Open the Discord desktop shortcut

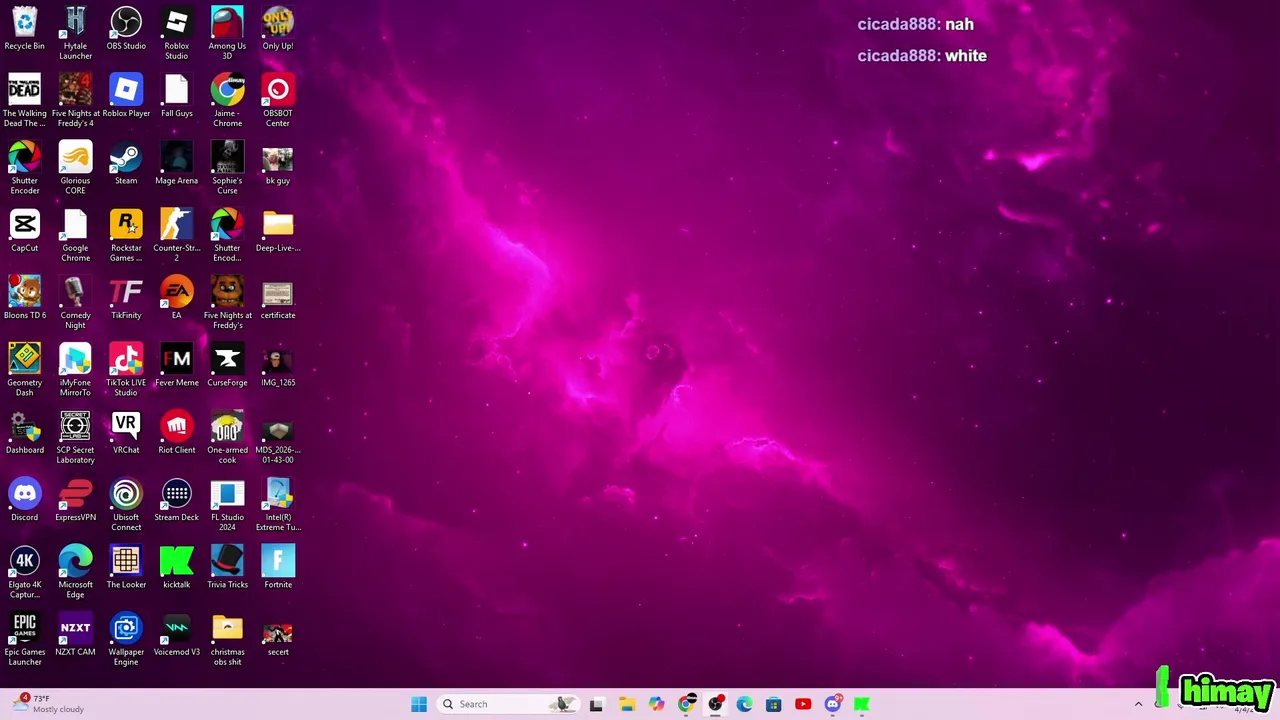24,499
